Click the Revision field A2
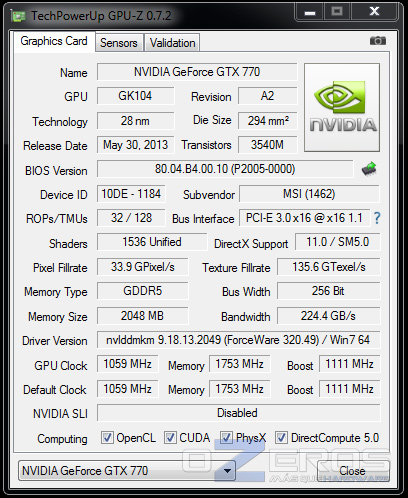This screenshot has height=498, width=408. [267, 96]
